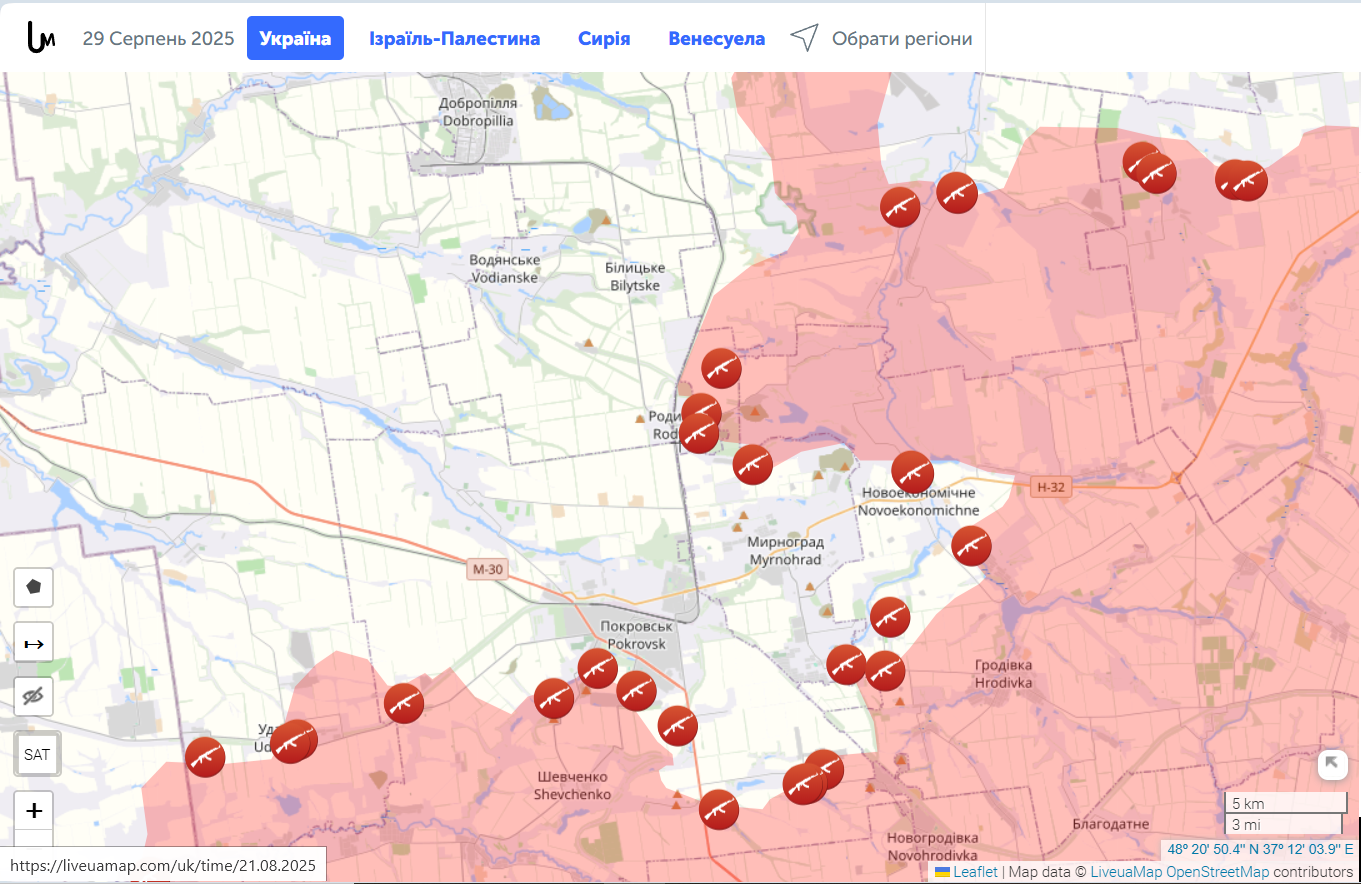The height and width of the screenshot is (884, 1361).
Task: Open the Сирія region tab
Action: pos(604,39)
